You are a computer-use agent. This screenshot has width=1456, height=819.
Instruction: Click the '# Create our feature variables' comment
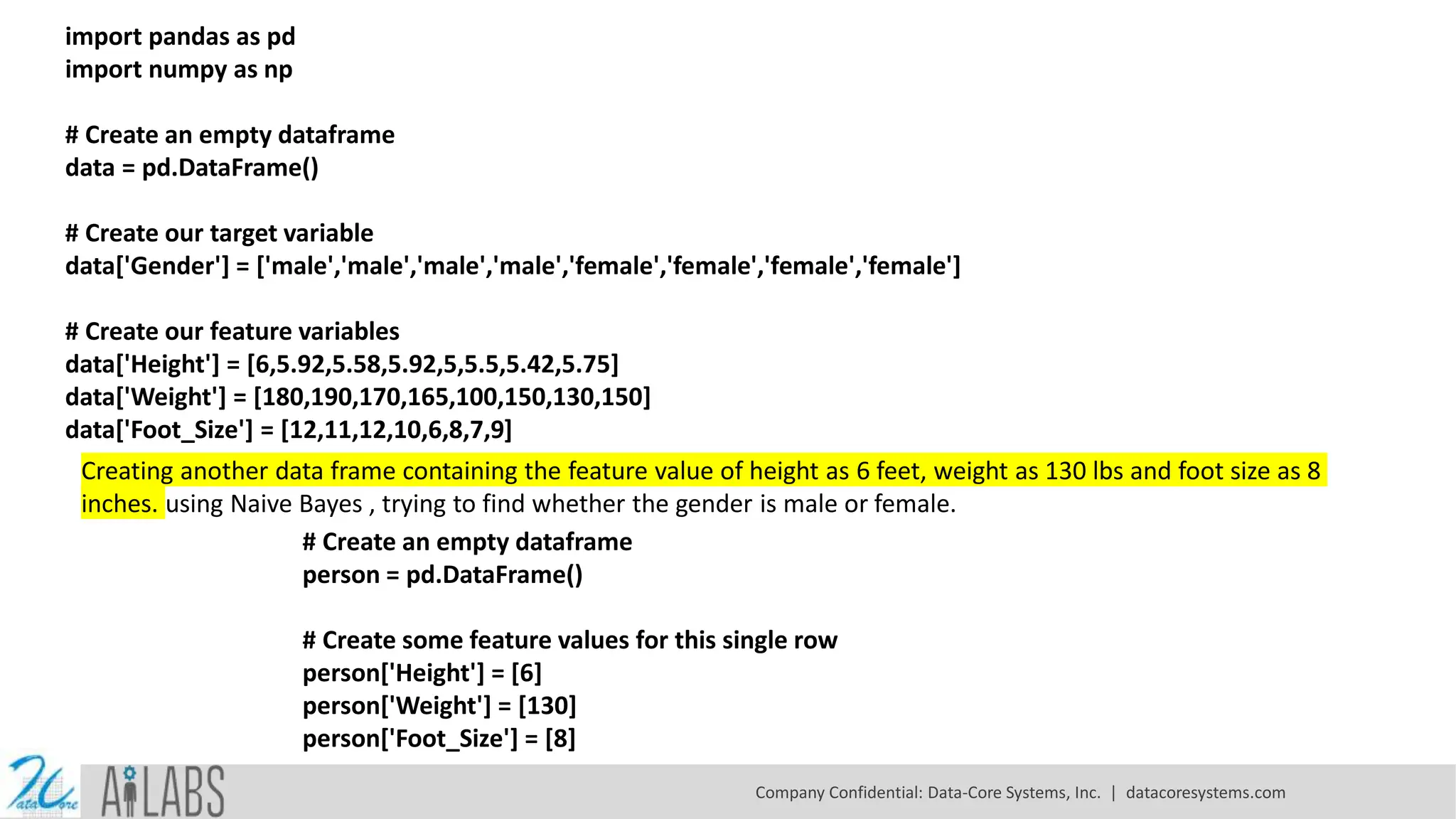click(232, 331)
